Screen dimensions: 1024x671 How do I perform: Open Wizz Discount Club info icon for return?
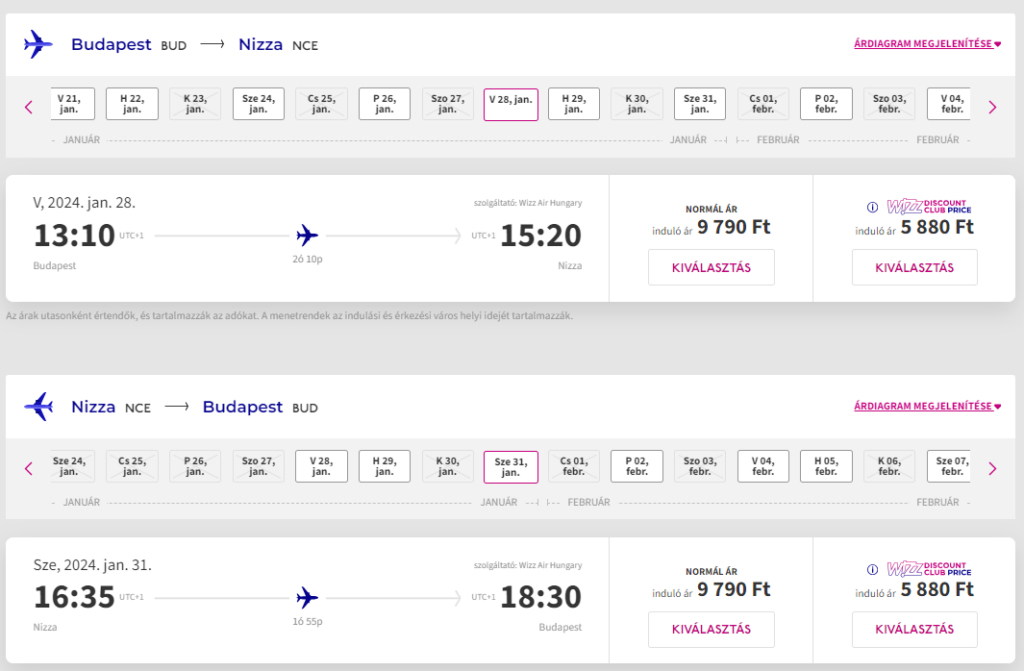(872, 569)
